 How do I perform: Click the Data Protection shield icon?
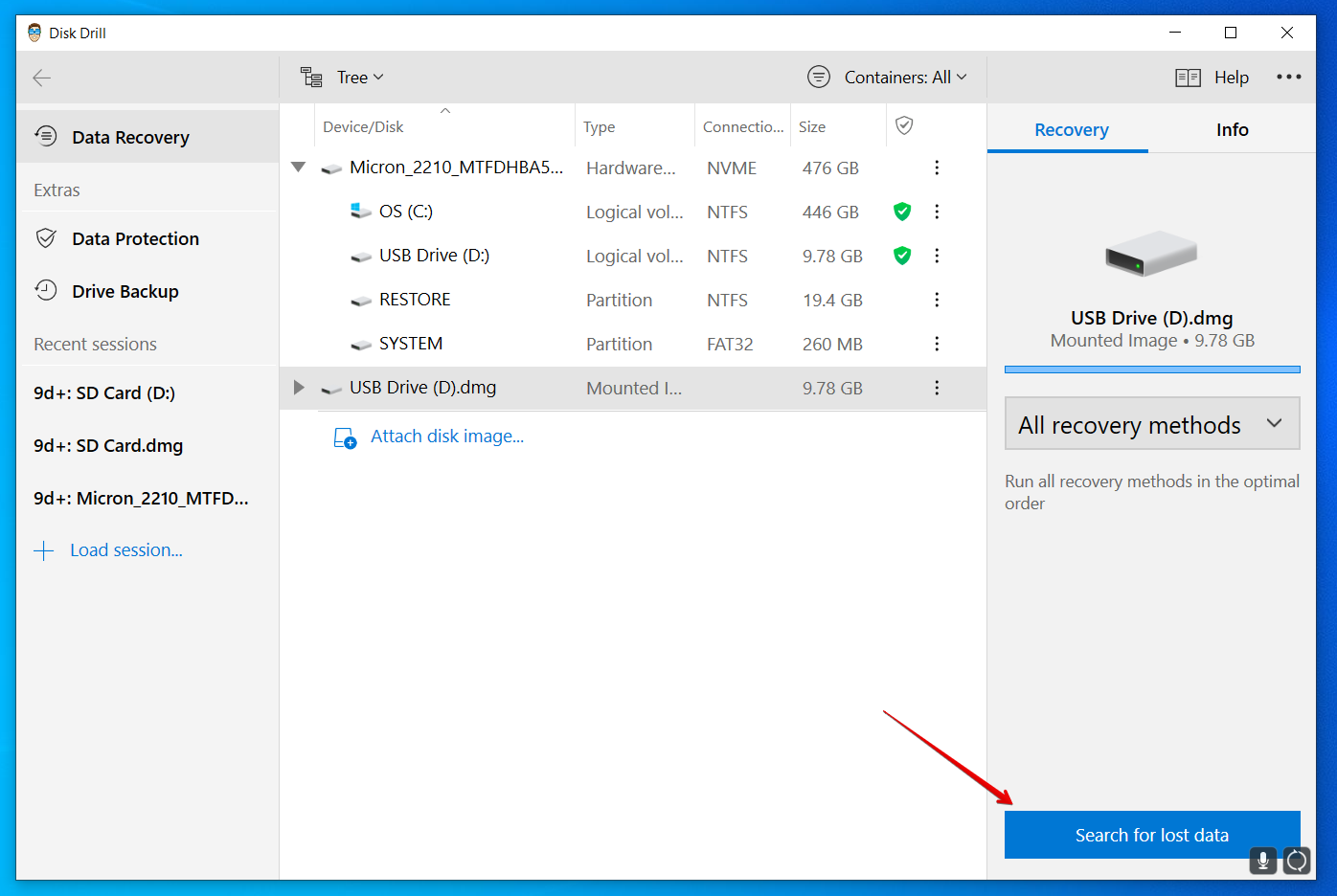[x=46, y=237]
